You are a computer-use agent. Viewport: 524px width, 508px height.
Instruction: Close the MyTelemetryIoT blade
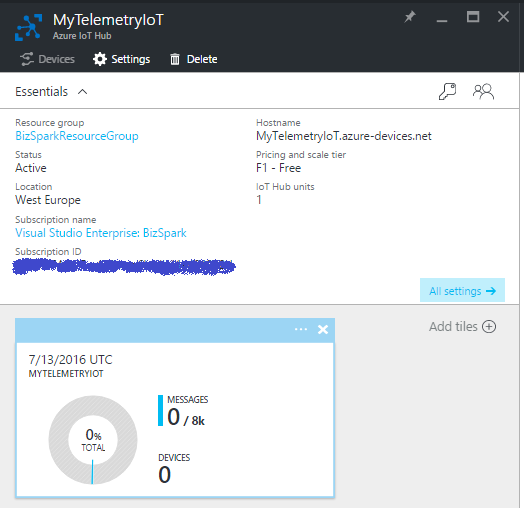(x=503, y=17)
